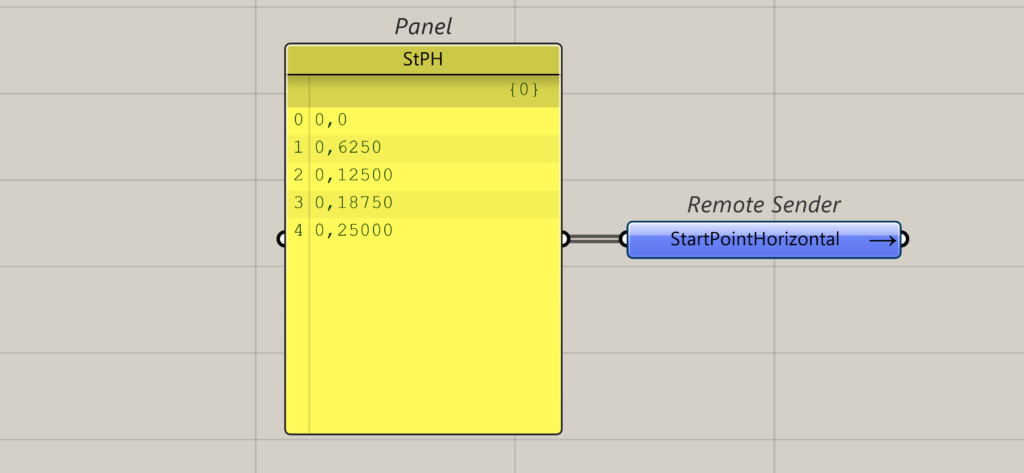Click the panel row showing 0,0
Screen dimensions: 1024x473
(331, 120)
